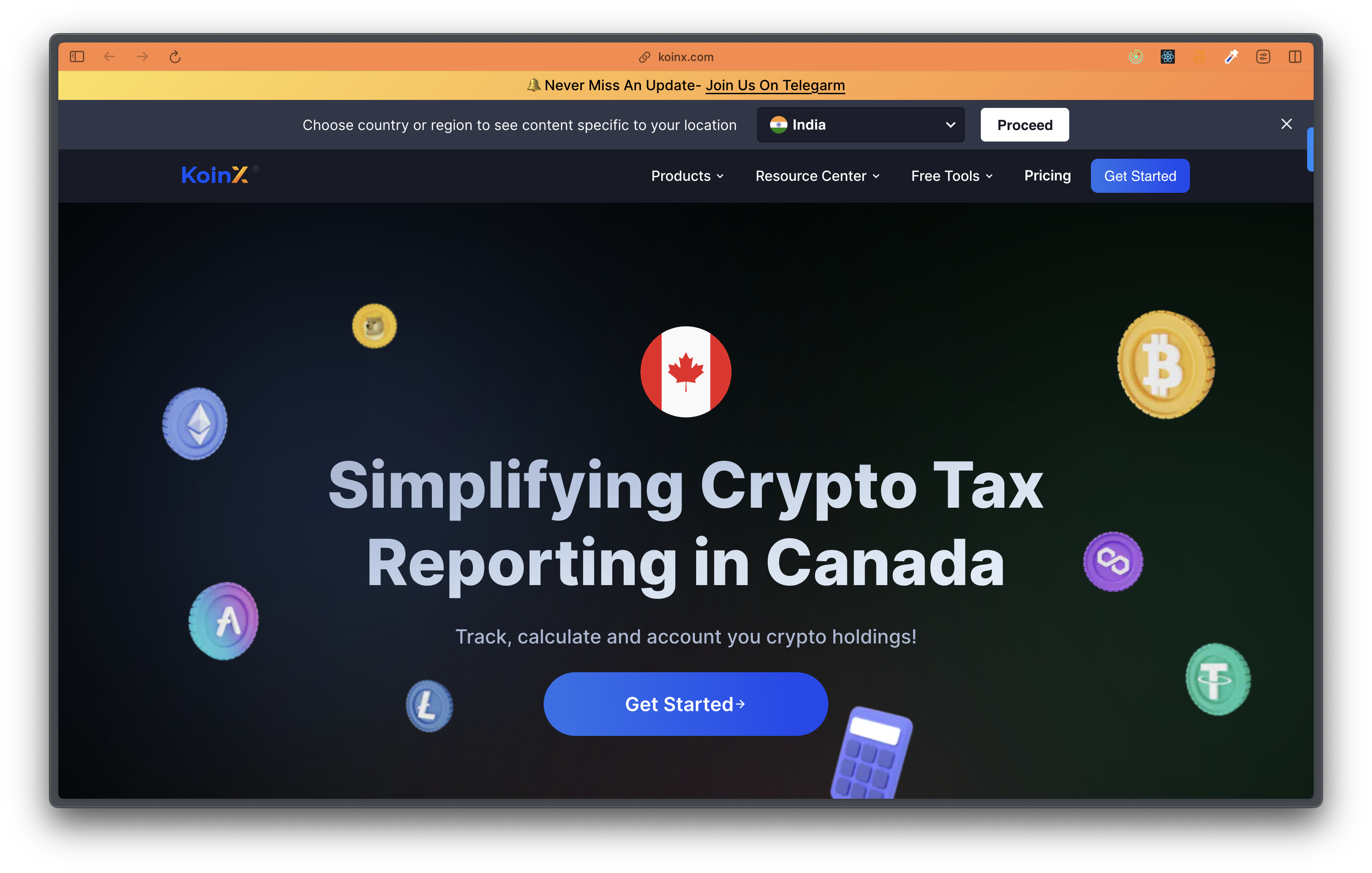Click the Pricing menu item
The image size is (1372, 873).
click(x=1047, y=175)
